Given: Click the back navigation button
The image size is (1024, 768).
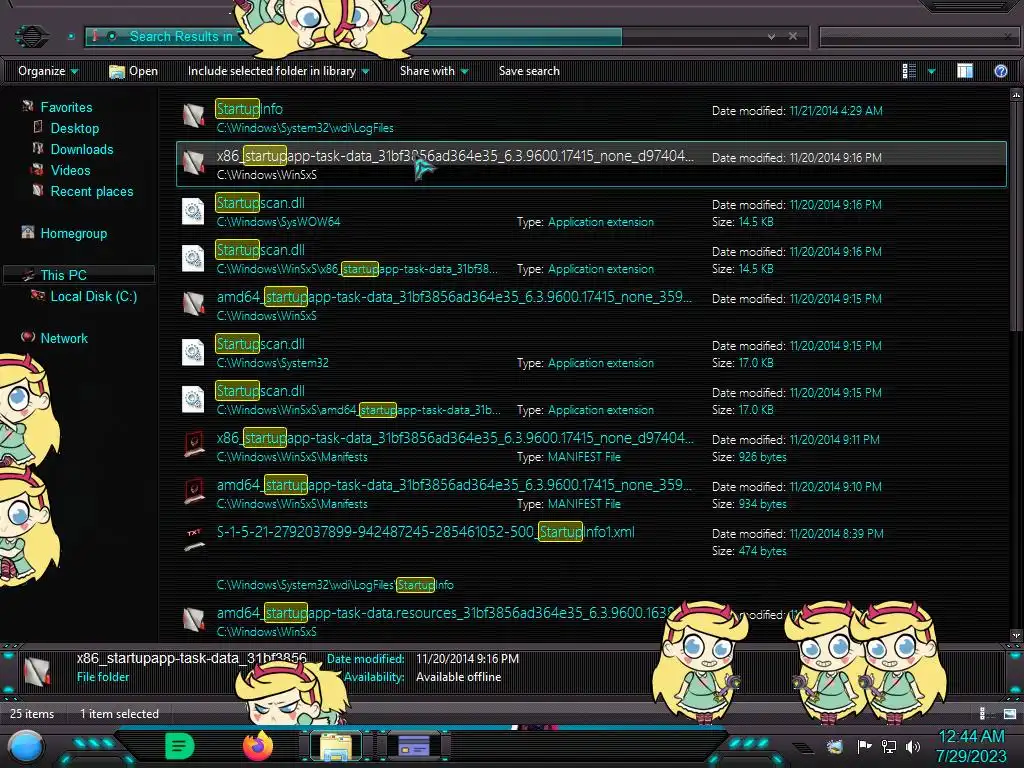Looking at the screenshot, I should click(31, 36).
